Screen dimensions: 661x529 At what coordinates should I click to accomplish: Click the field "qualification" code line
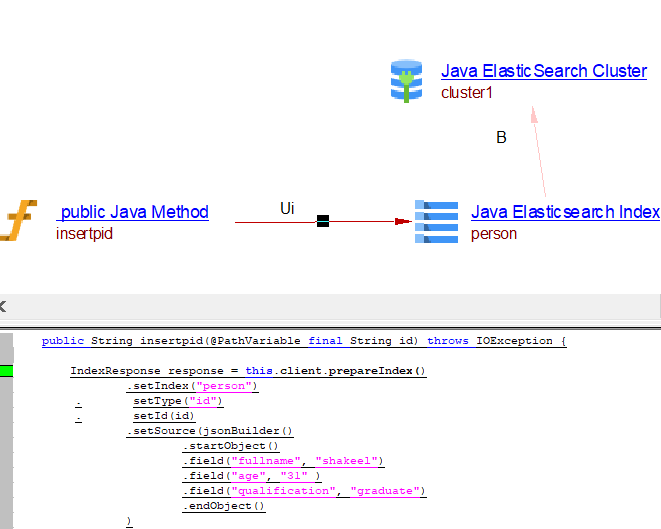click(304, 491)
